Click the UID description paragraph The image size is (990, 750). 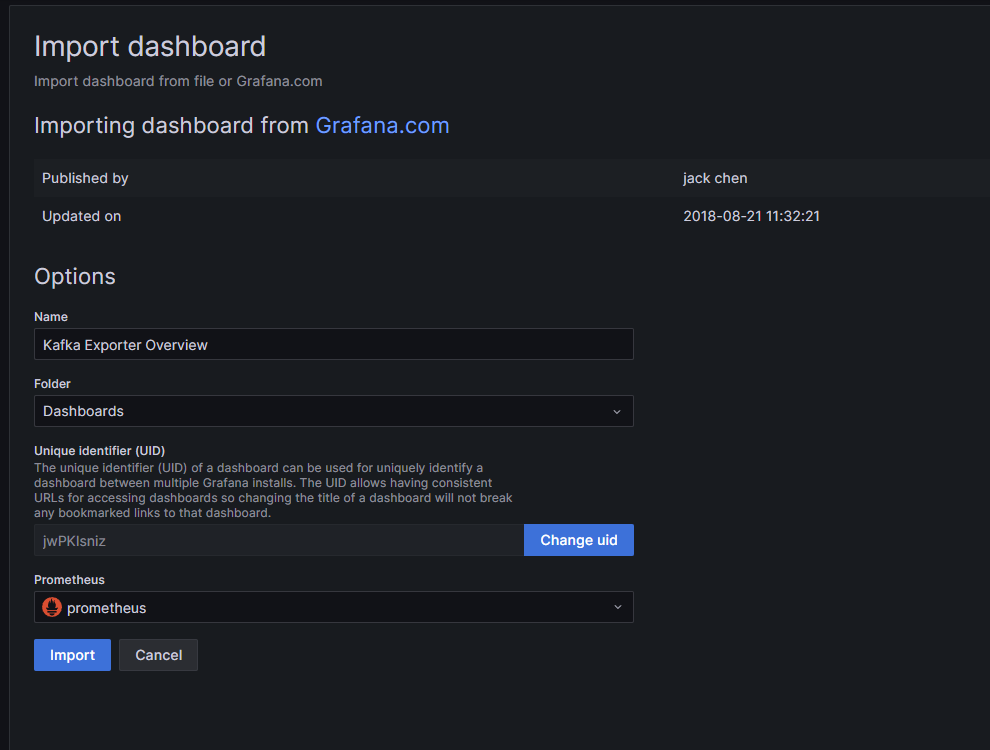tap(273, 490)
